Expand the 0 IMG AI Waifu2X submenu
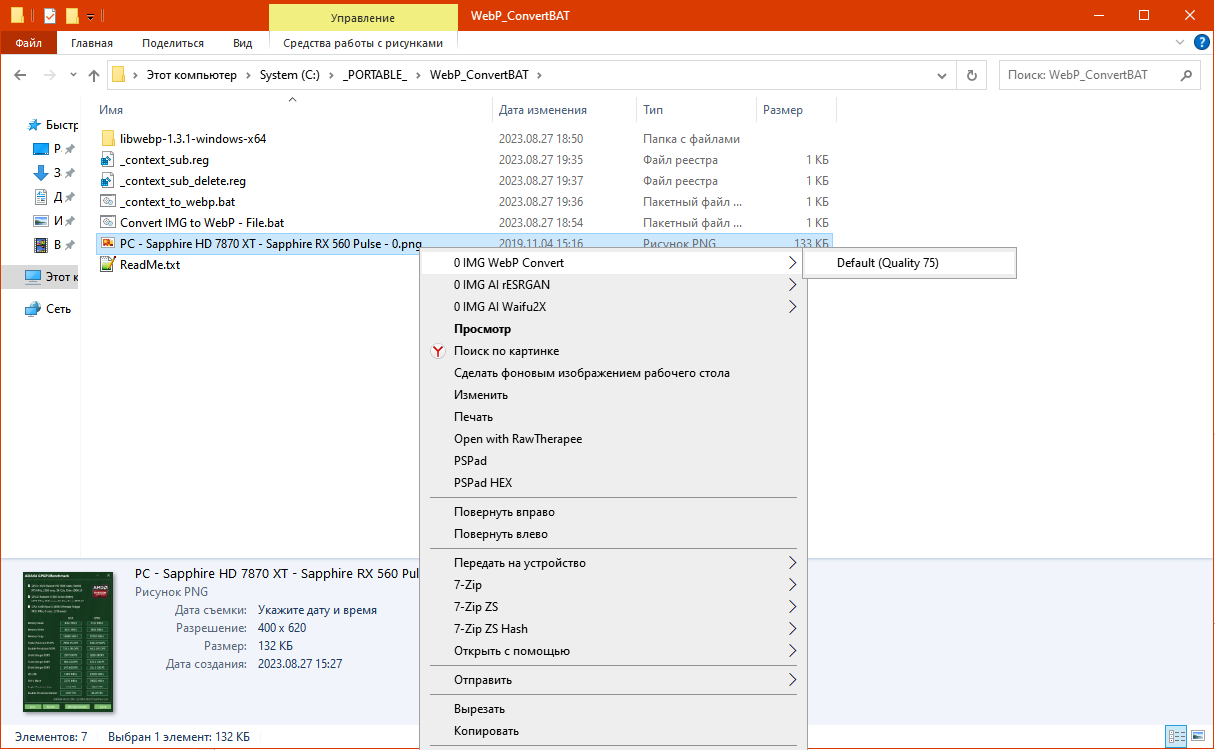The height and width of the screenshot is (750, 1215). click(792, 307)
